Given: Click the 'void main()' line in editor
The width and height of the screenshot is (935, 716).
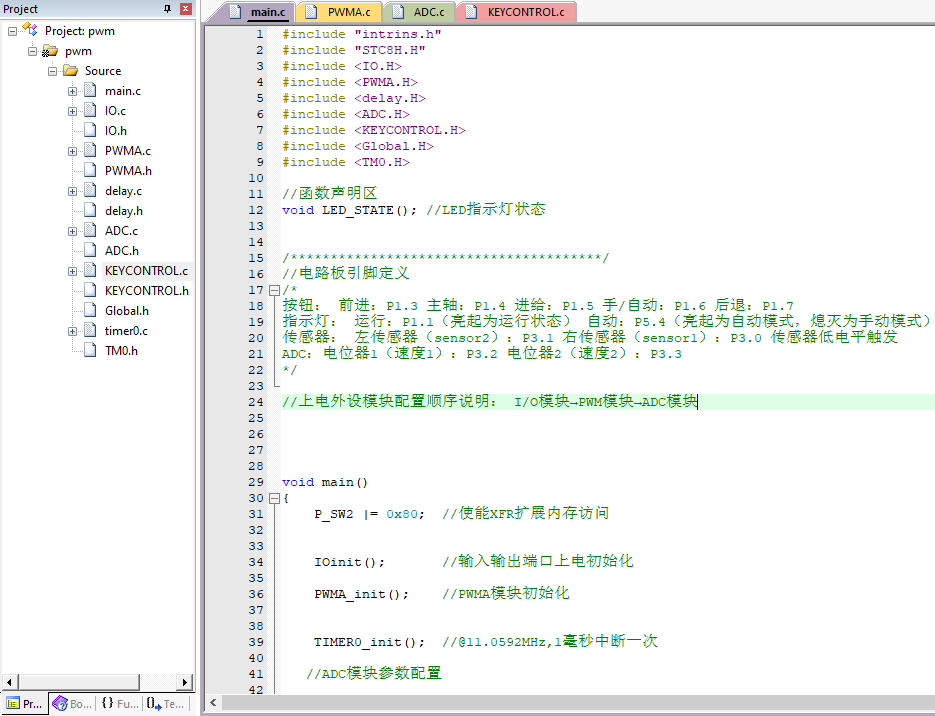Looking at the screenshot, I should [x=325, y=482].
